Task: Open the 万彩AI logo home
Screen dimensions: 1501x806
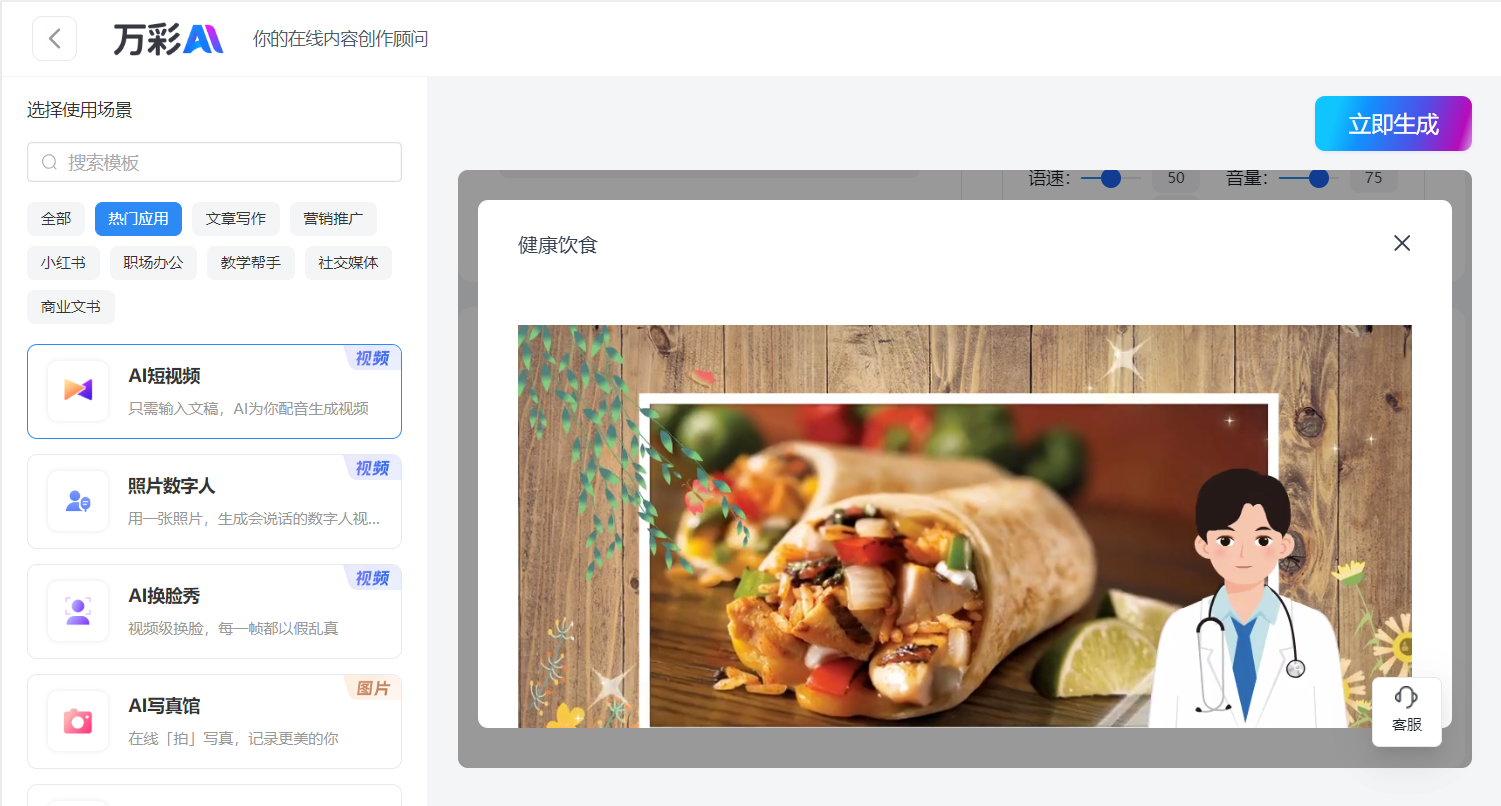Action: click(x=168, y=39)
